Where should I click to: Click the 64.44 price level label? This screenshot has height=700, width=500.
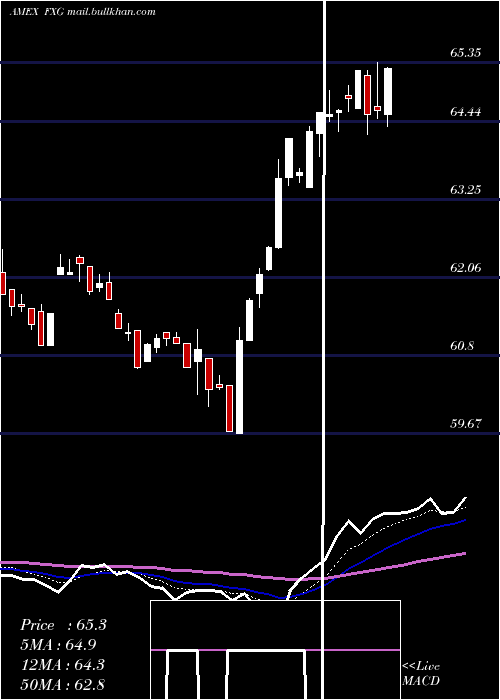pyautogui.click(x=466, y=112)
